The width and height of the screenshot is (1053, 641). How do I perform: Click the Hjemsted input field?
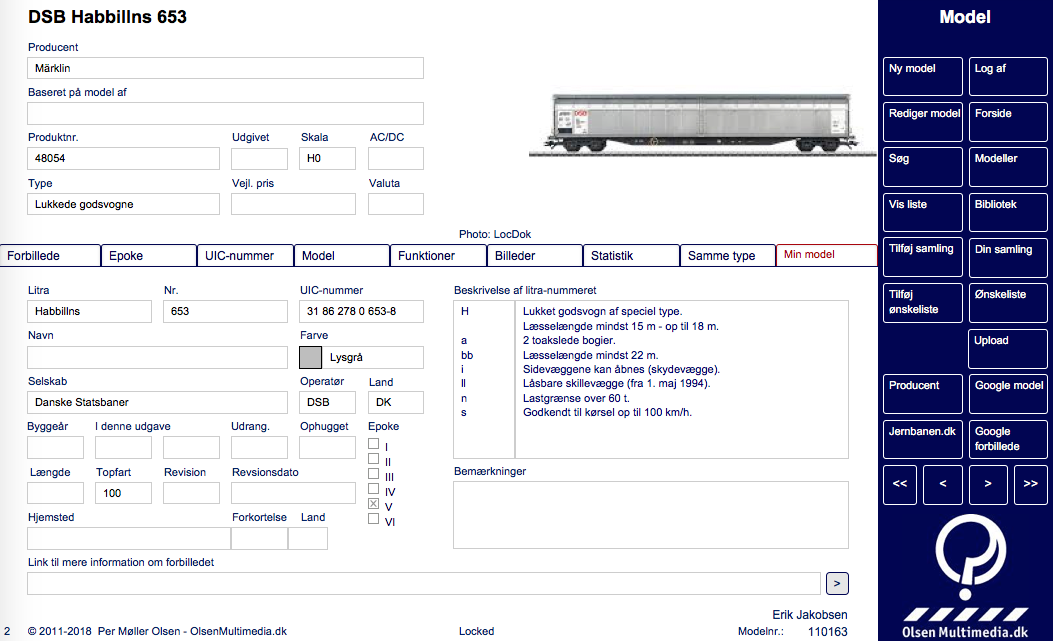129,538
